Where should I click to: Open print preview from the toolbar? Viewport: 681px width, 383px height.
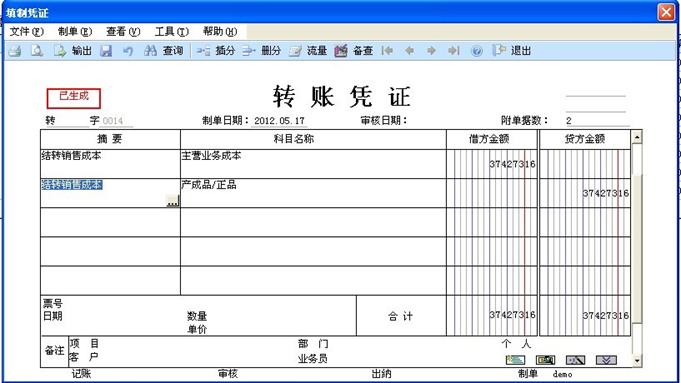pyautogui.click(x=37, y=51)
